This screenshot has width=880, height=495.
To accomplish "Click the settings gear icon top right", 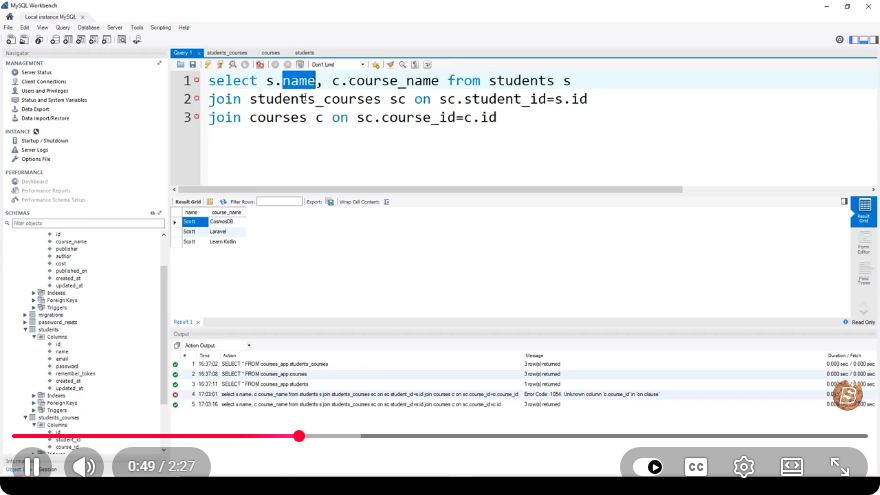I will tap(840, 39).
